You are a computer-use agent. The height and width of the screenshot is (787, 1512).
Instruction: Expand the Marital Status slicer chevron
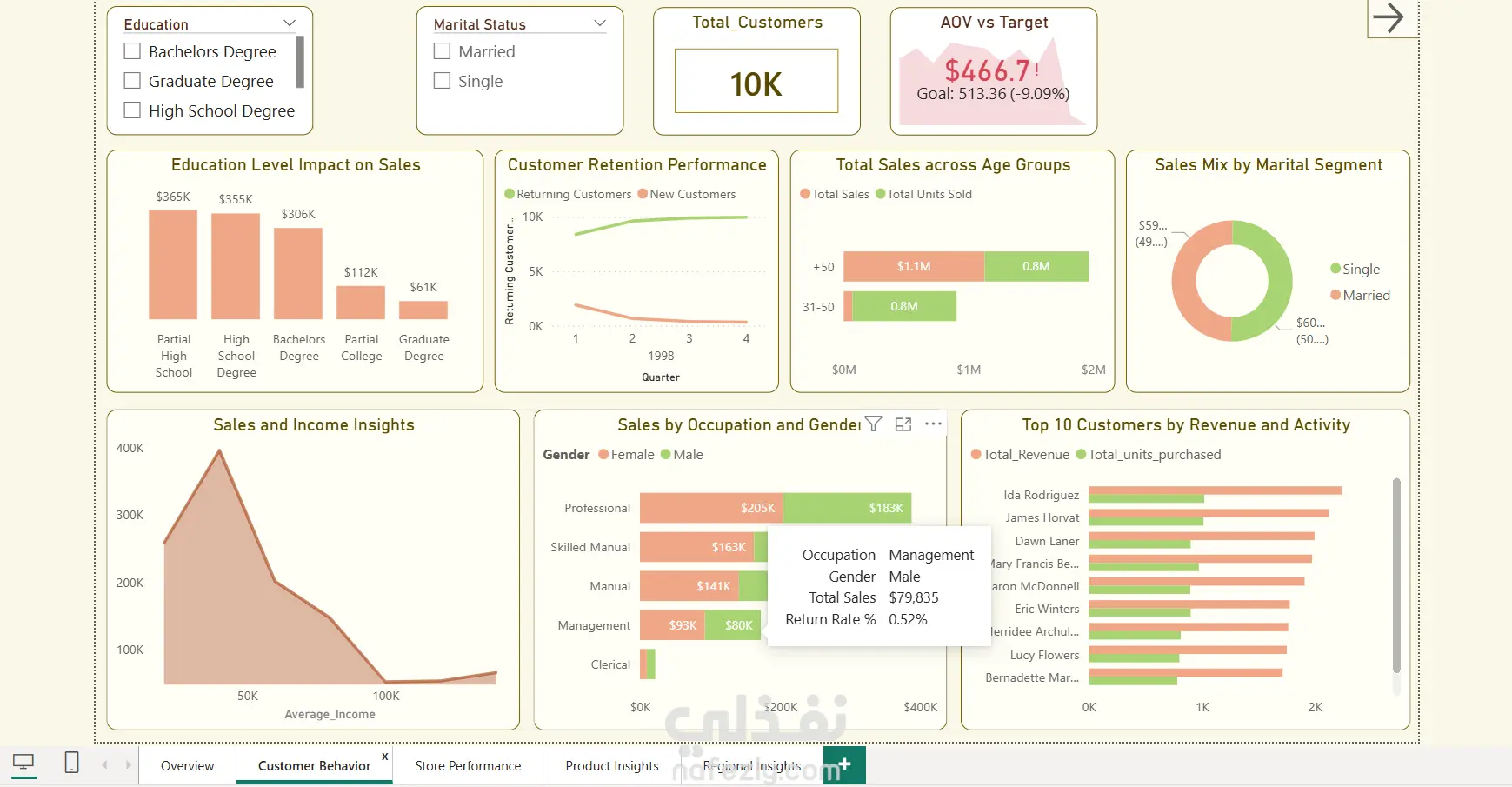click(x=599, y=23)
